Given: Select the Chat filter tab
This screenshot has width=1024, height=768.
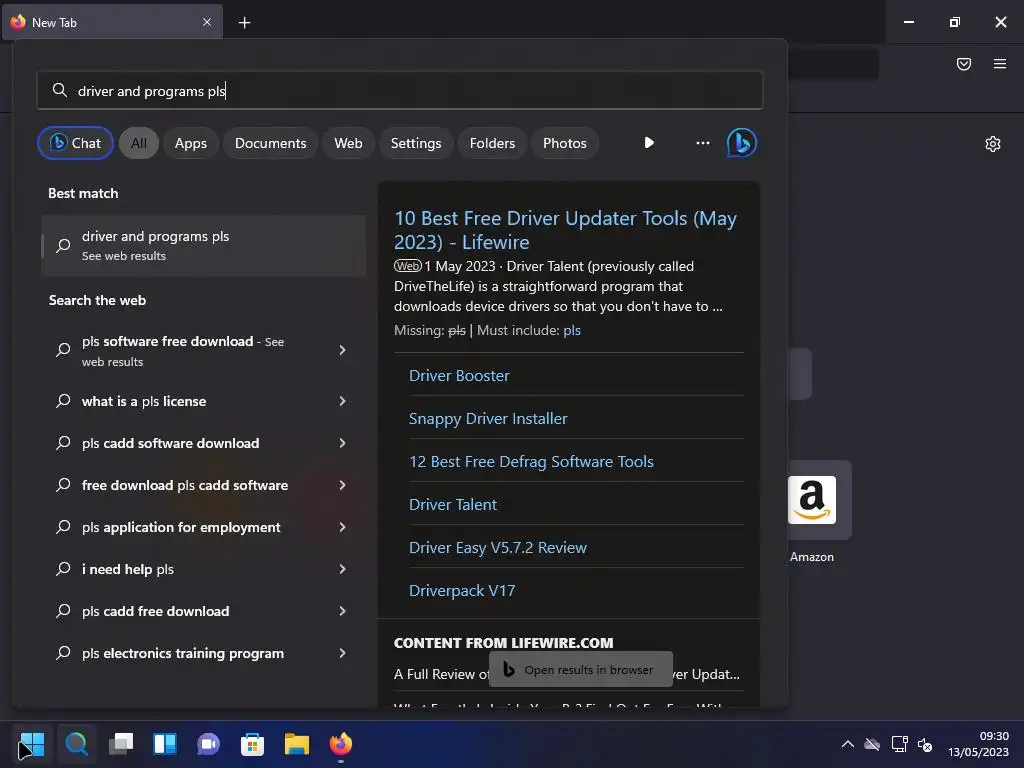Looking at the screenshot, I should [75, 143].
